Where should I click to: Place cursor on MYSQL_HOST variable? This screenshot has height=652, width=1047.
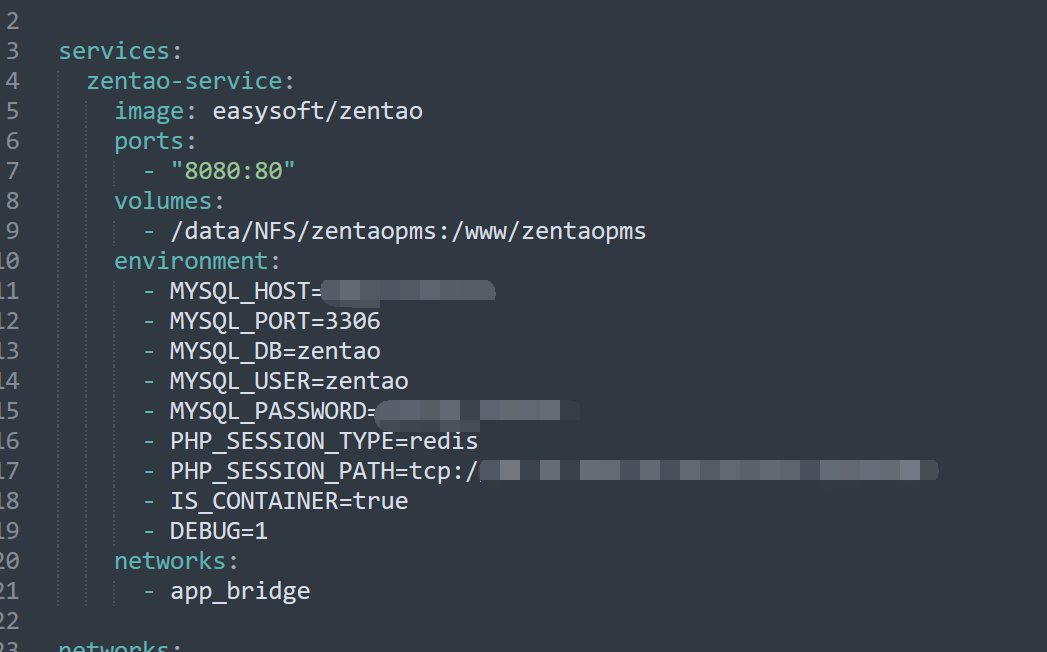coord(240,291)
